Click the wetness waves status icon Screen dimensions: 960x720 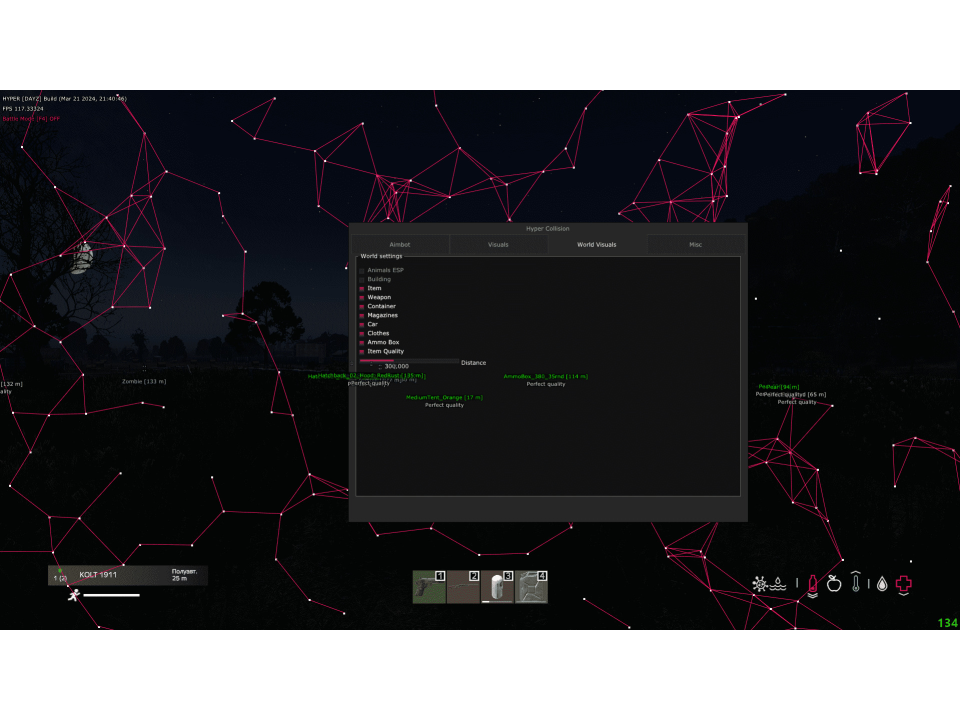tap(778, 584)
